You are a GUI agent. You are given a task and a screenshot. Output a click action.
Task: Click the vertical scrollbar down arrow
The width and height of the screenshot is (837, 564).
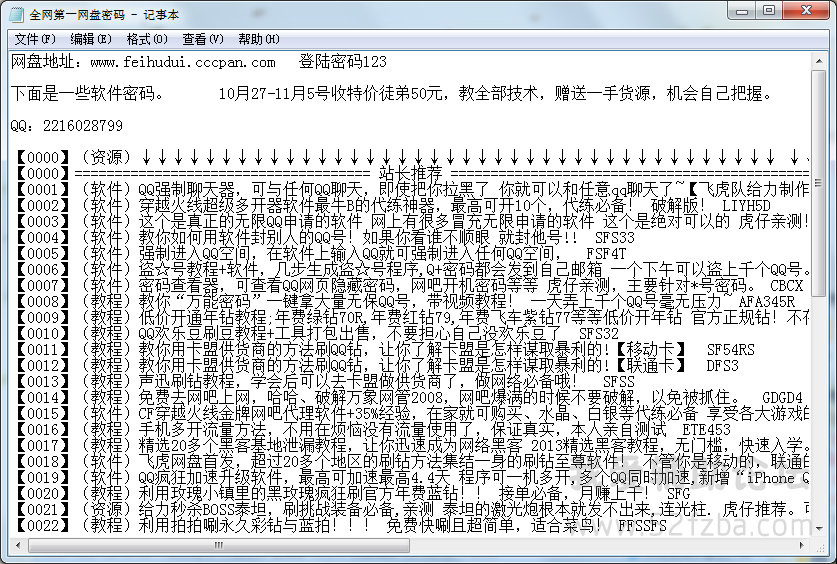tap(818, 528)
